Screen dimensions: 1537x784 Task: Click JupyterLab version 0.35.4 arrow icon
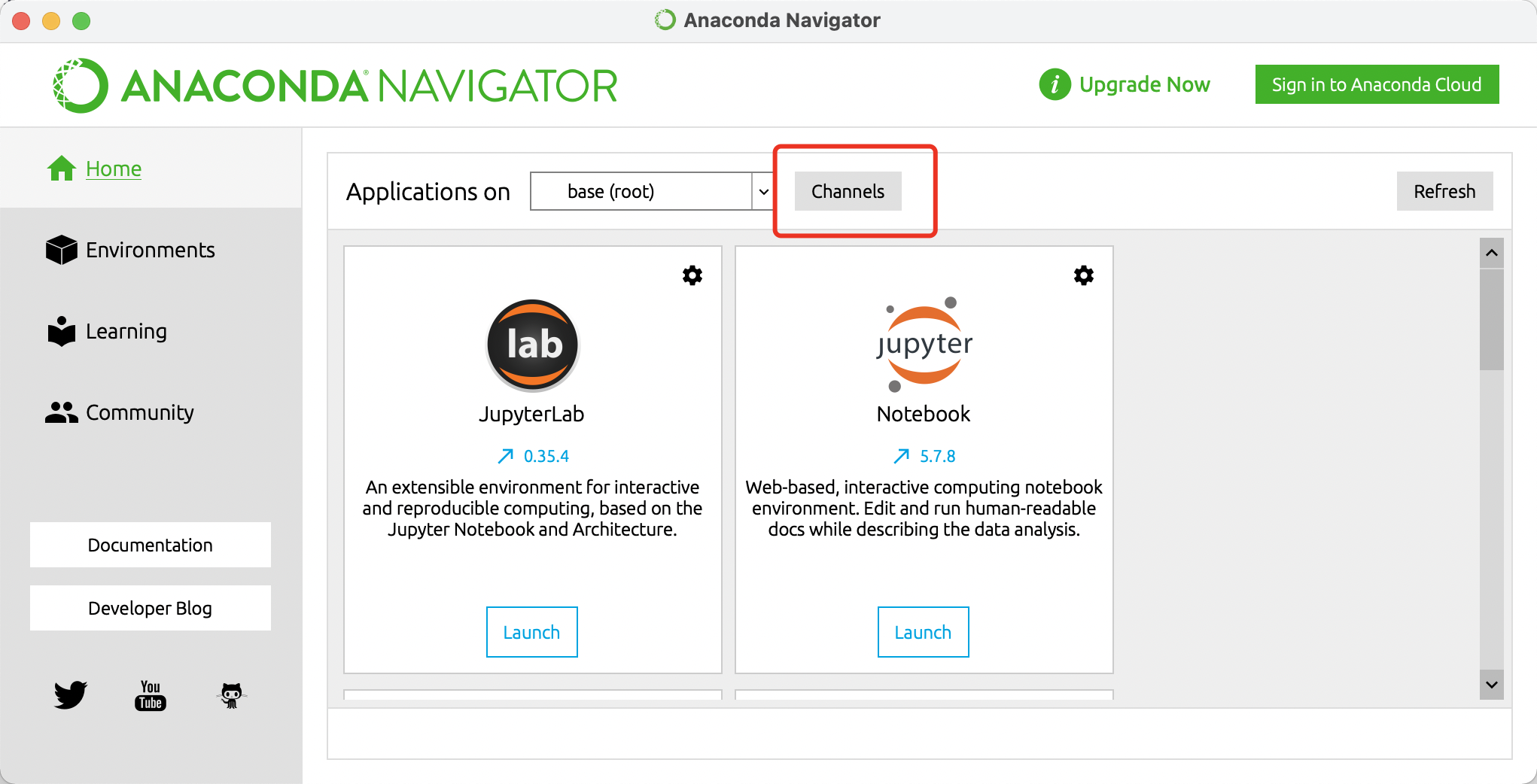click(x=506, y=456)
